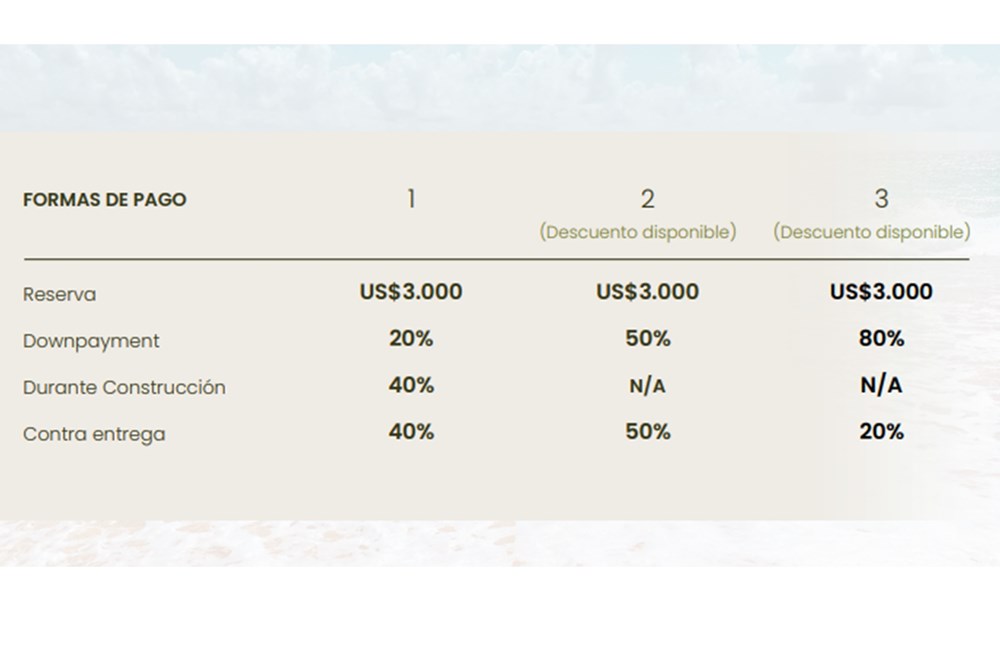
Task: Click the Contra entrega row label
Action: 94,435
